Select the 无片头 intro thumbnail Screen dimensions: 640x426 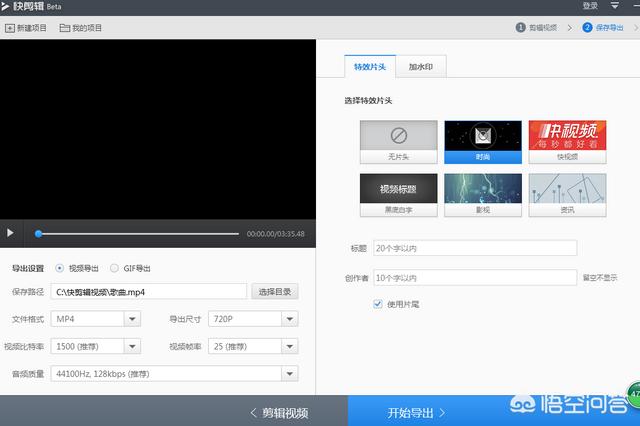pyautogui.click(x=398, y=141)
